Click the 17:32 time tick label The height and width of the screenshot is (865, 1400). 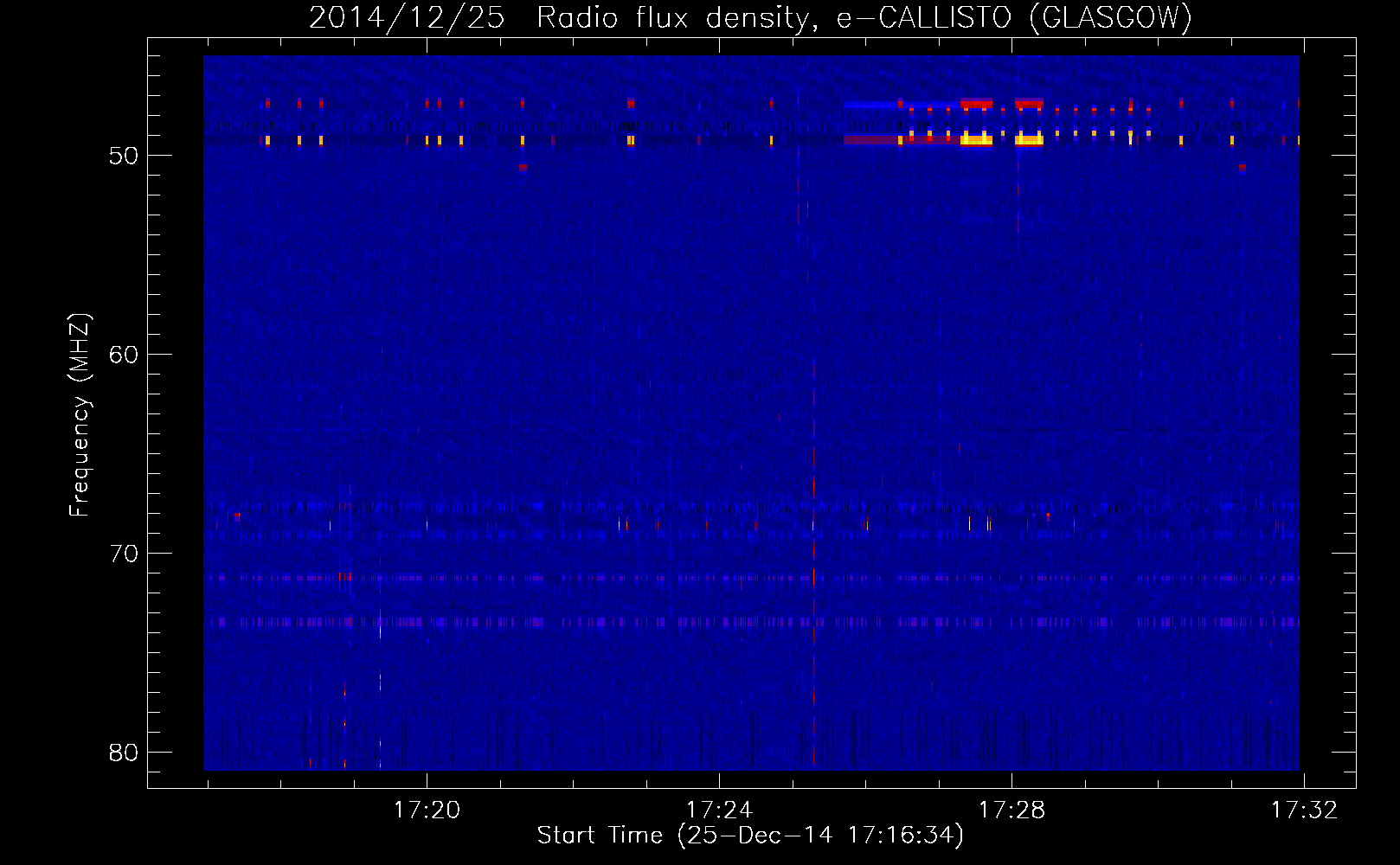(1304, 811)
